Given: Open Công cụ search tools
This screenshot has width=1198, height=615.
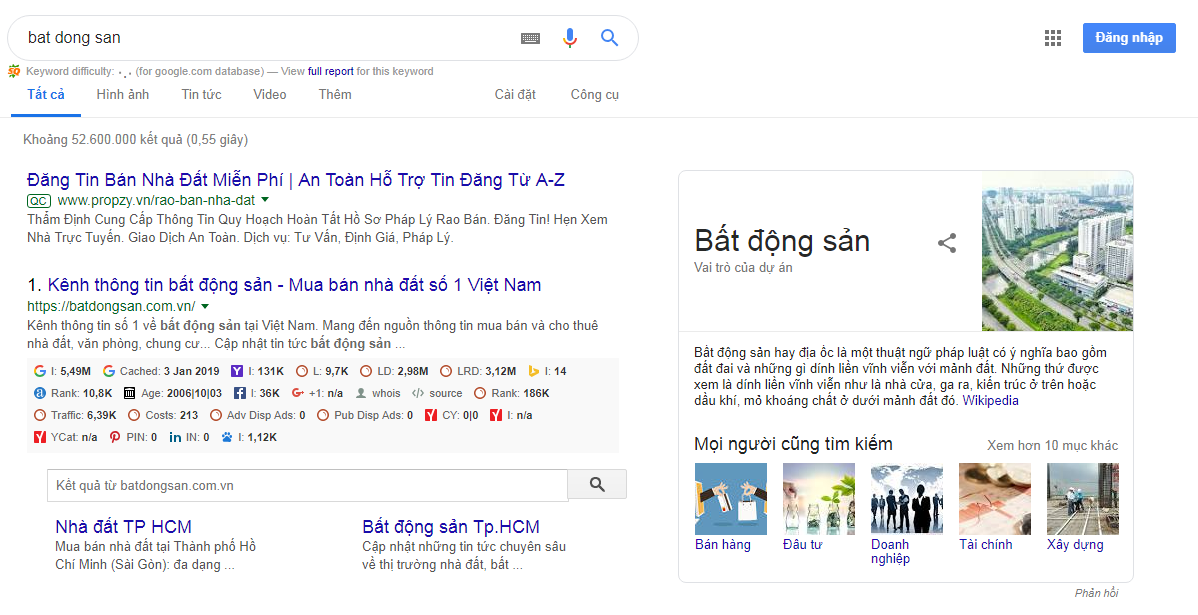Looking at the screenshot, I should coord(594,95).
